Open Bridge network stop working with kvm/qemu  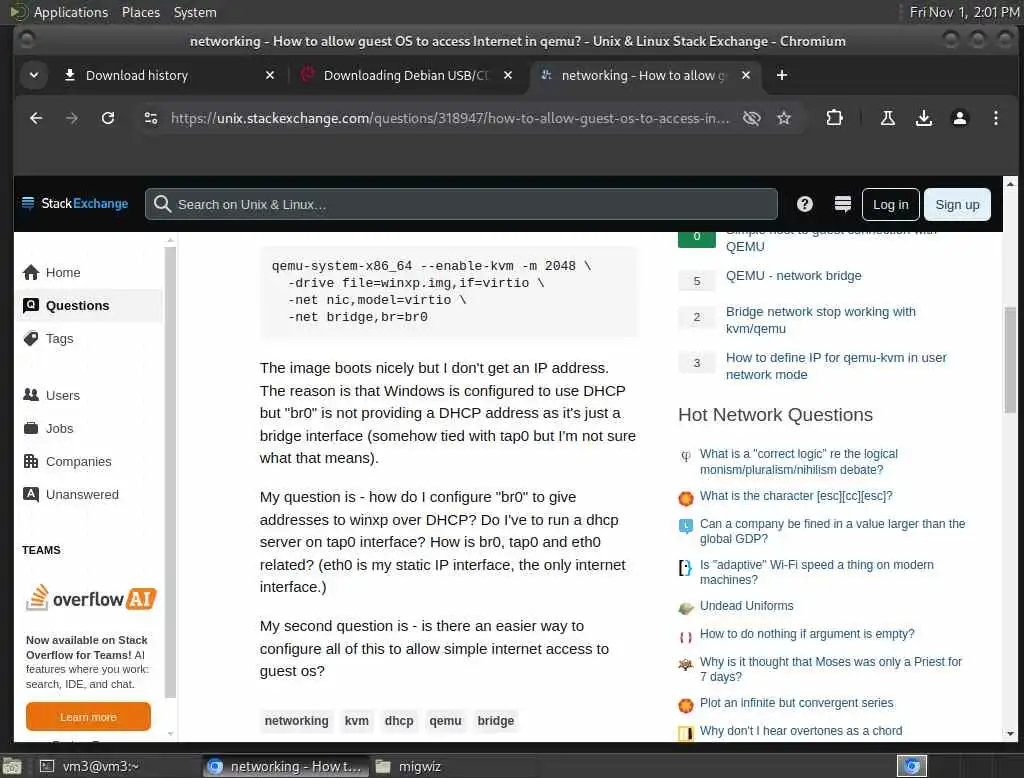pyautogui.click(x=821, y=320)
